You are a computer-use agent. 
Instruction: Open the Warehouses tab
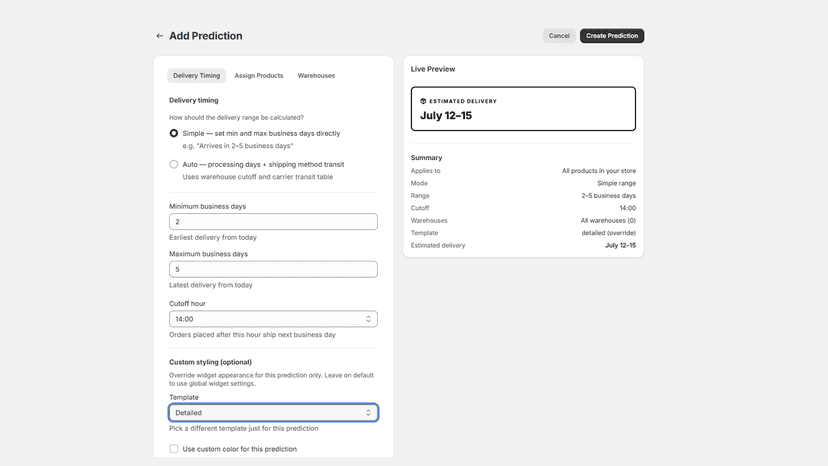[x=316, y=76]
